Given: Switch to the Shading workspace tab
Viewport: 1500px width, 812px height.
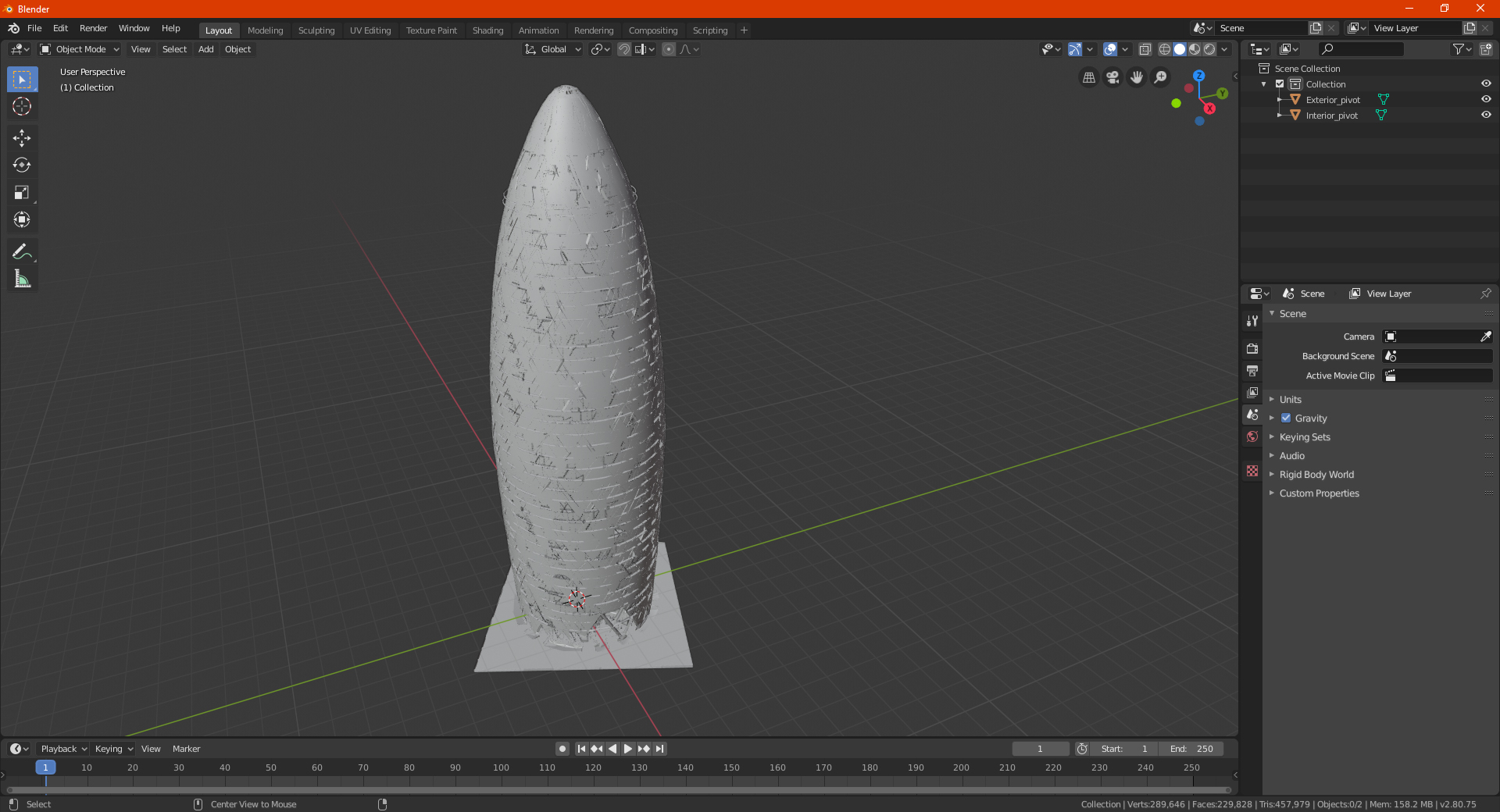Looking at the screenshot, I should tap(487, 30).
